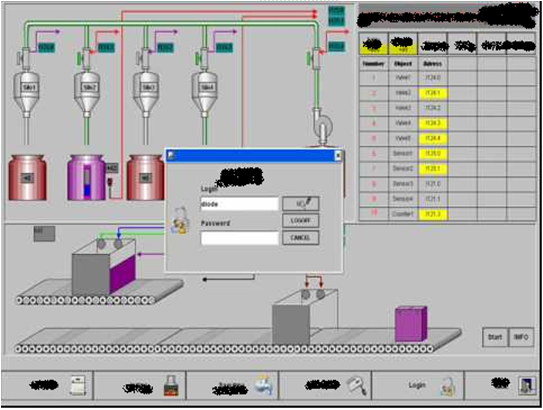Screen dimensions: 543x410
Task: Click the red lock icon in the bottom bar
Action: click(171, 386)
